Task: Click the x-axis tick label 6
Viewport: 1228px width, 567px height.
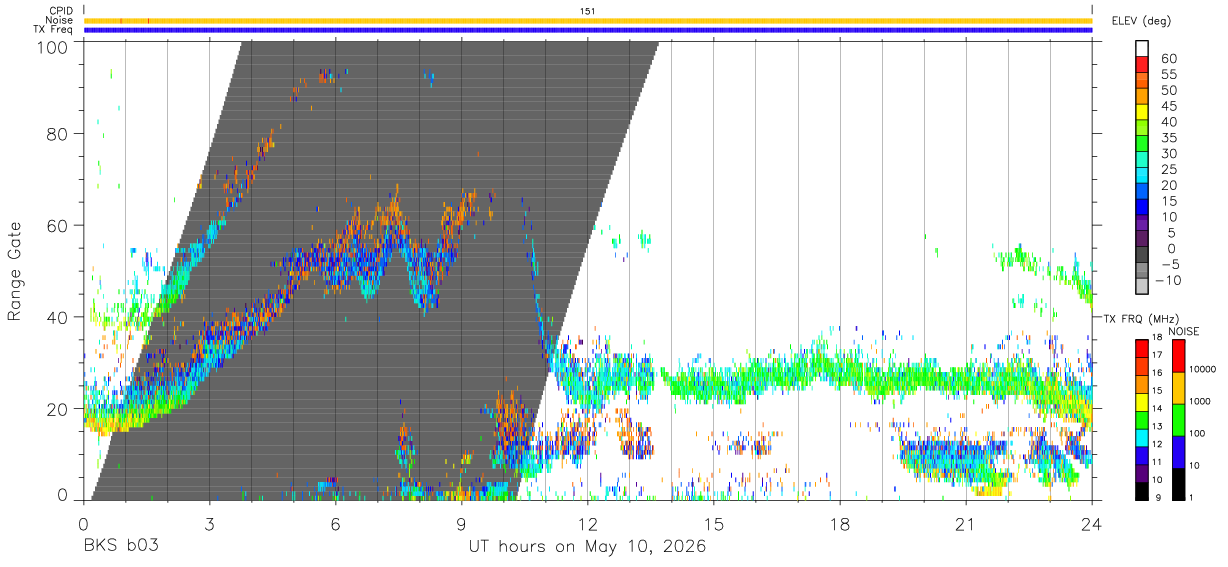Action: point(336,523)
